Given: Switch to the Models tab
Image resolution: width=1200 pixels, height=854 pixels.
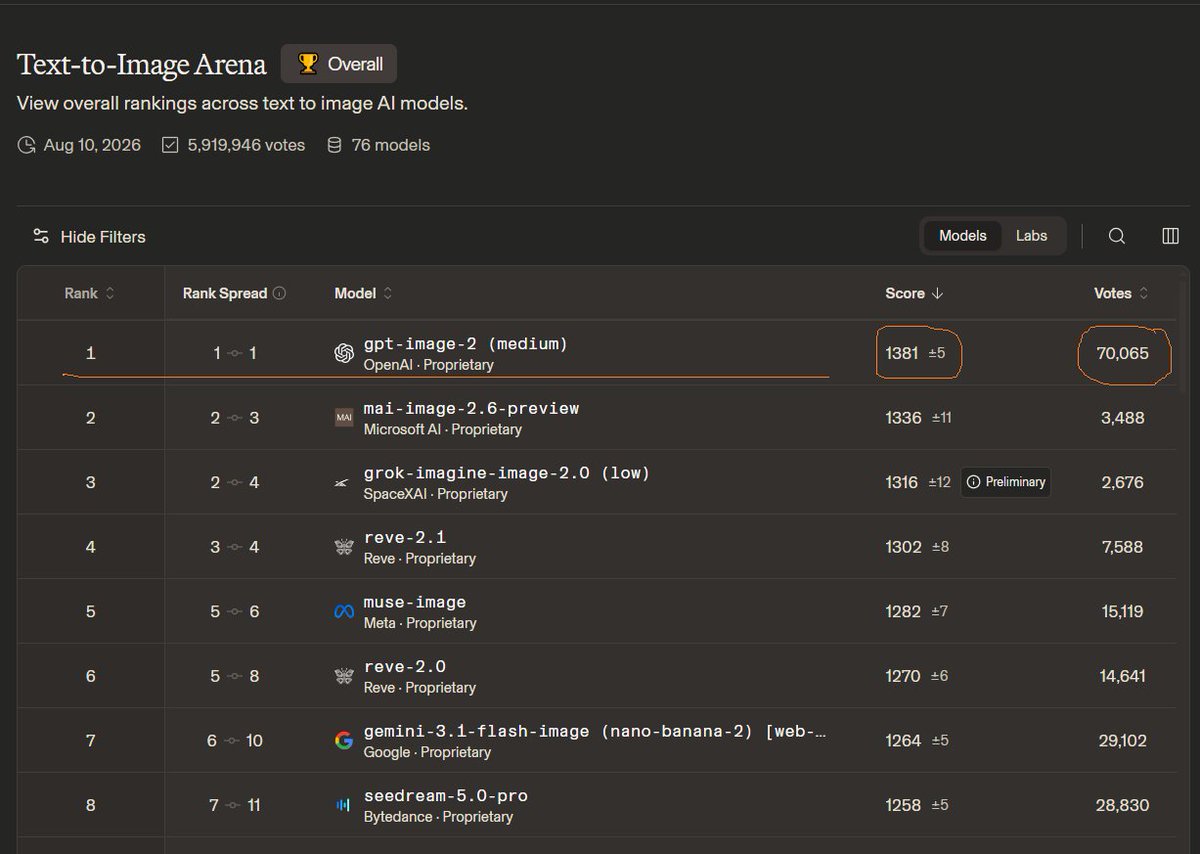Looking at the screenshot, I should tap(962, 236).
